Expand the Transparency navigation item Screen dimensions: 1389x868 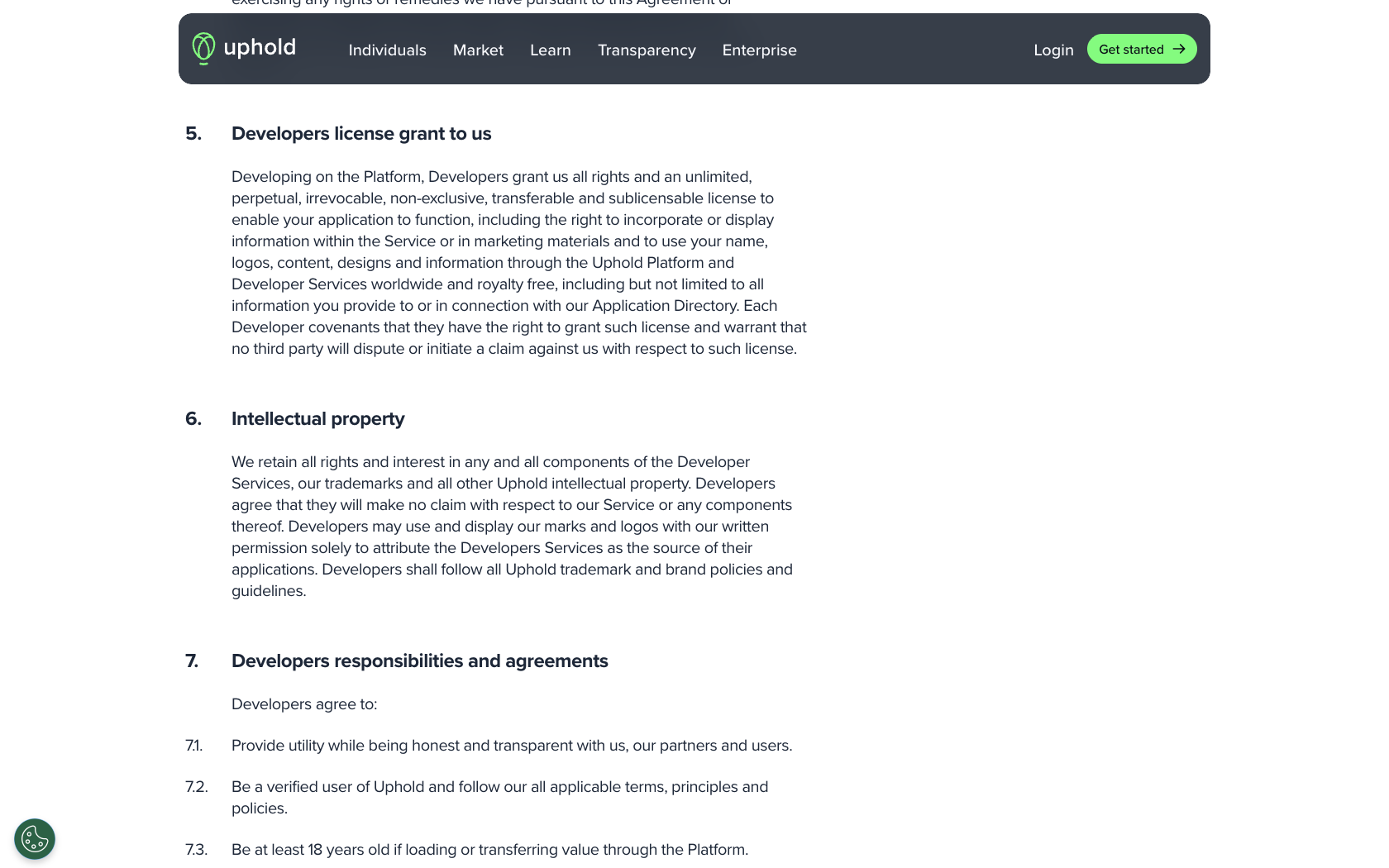click(x=647, y=50)
